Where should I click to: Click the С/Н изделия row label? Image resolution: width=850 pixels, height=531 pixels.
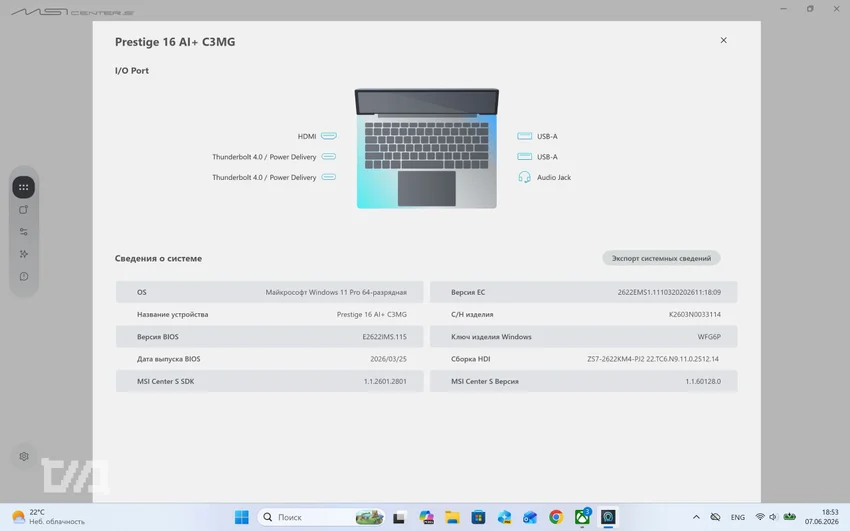(472, 314)
